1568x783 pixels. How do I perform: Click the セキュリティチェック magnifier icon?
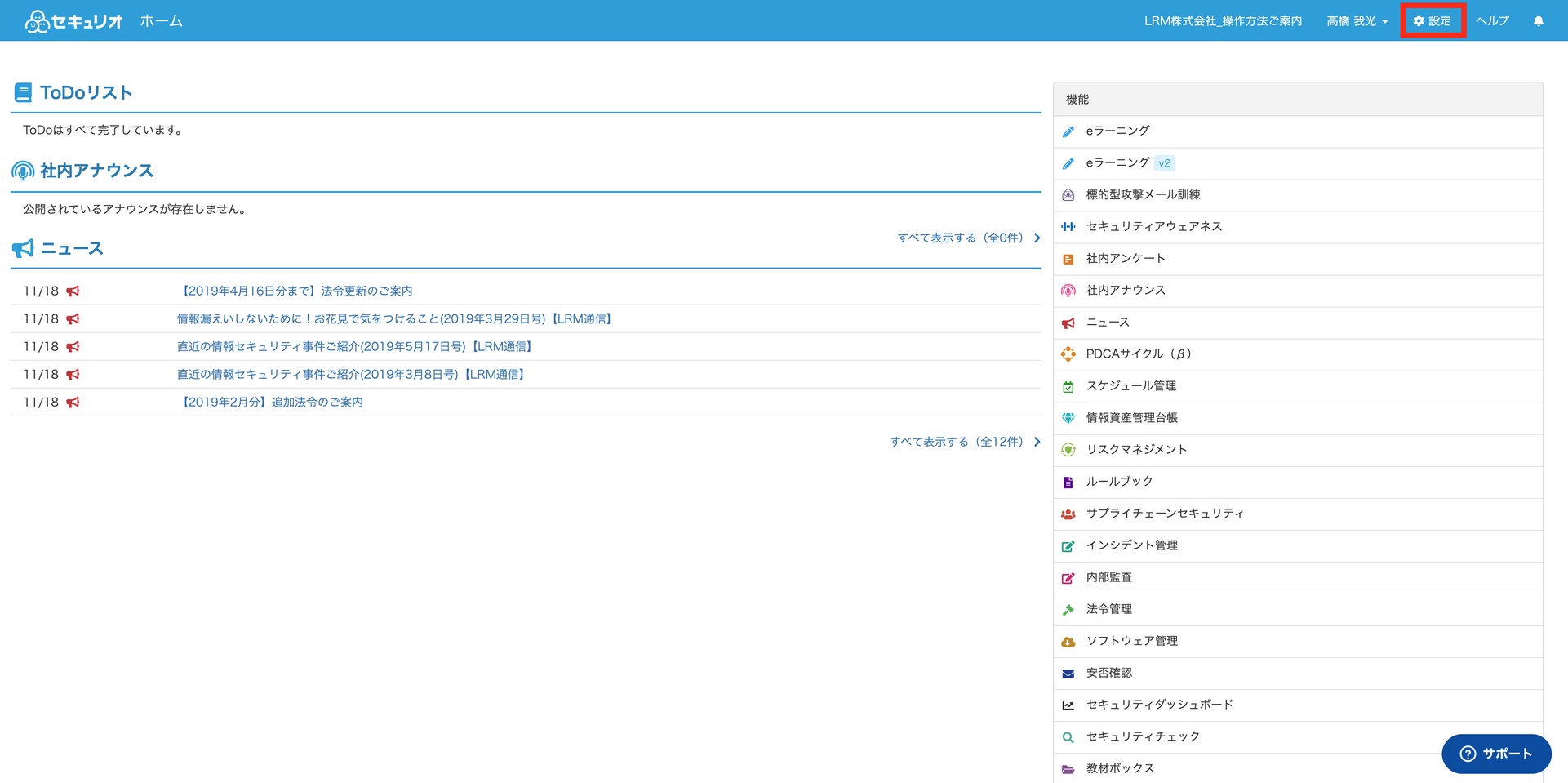pyautogui.click(x=1068, y=737)
